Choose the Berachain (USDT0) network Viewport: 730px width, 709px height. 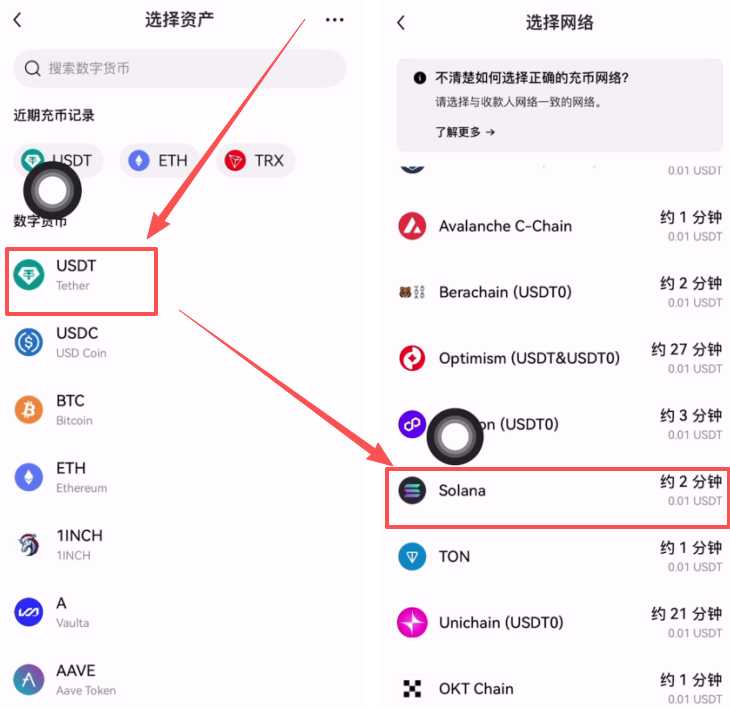pyautogui.click(x=560, y=292)
